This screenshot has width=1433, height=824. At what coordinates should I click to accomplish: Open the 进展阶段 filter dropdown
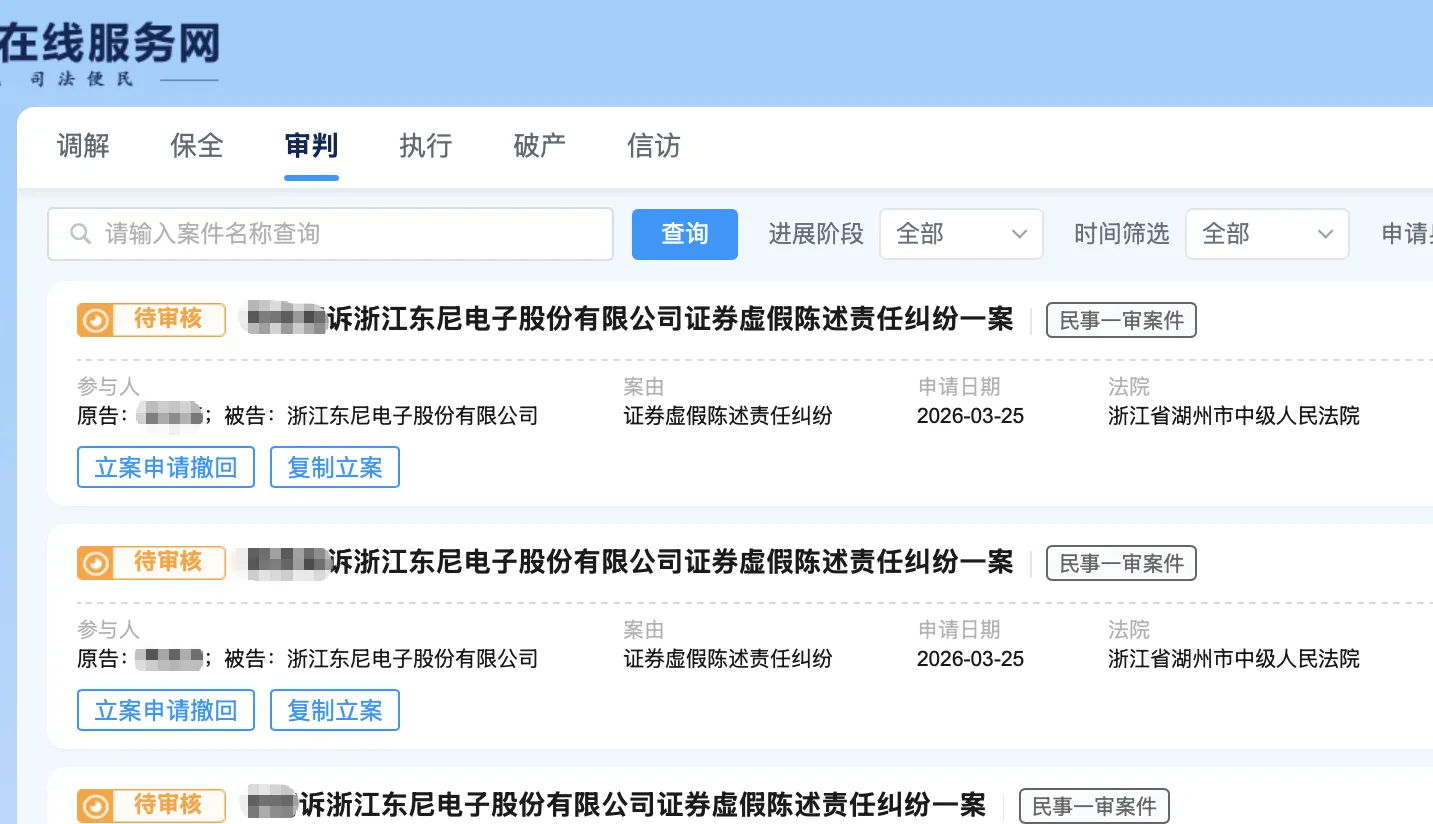click(x=960, y=234)
